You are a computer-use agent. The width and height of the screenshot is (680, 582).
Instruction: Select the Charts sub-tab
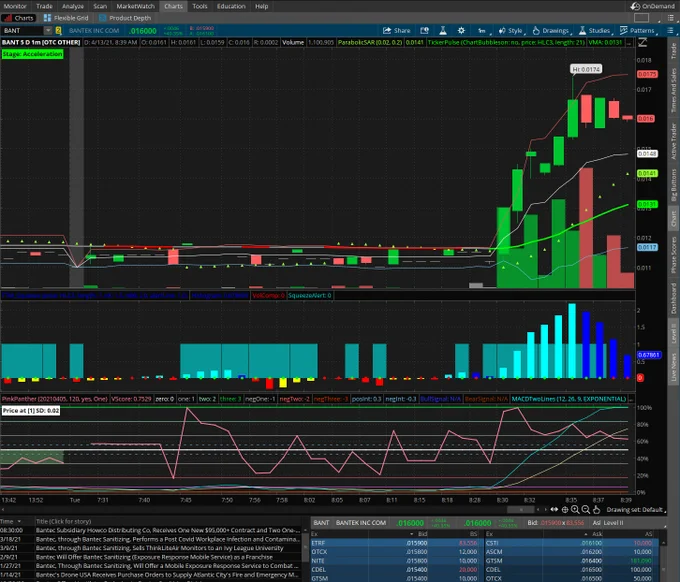pyautogui.click(x=19, y=18)
